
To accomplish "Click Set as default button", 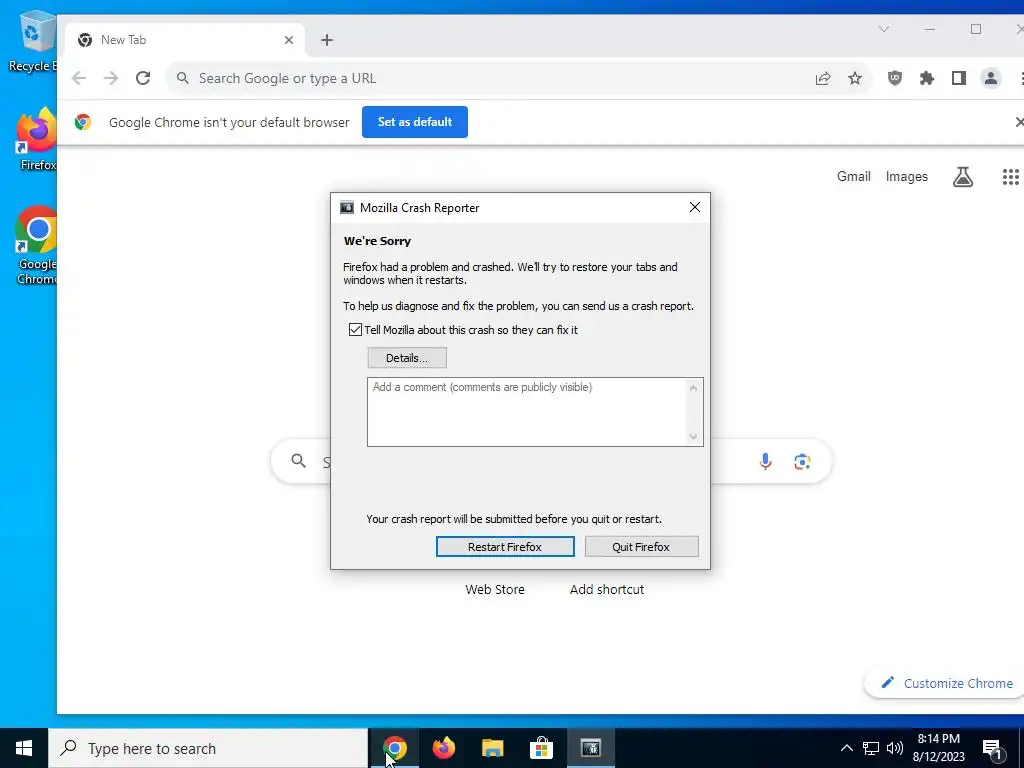I will coord(415,122).
